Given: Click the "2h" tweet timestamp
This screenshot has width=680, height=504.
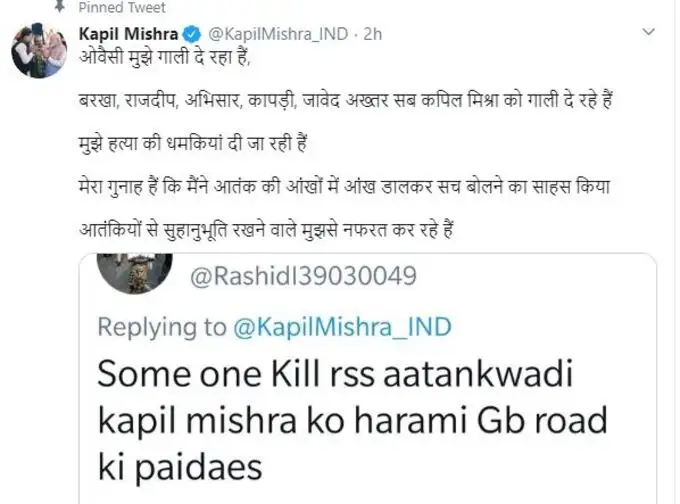Looking at the screenshot, I should (374, 34).
